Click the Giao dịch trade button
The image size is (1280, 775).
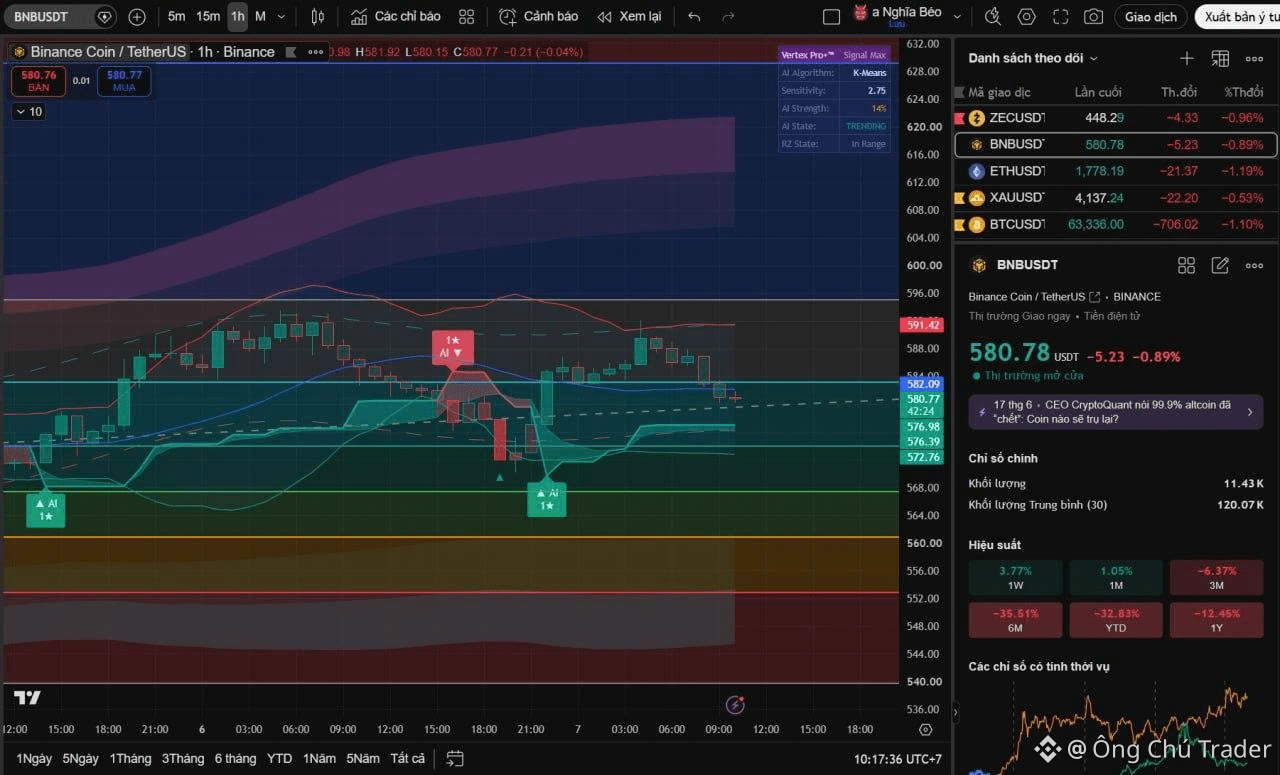(1151, 17)
